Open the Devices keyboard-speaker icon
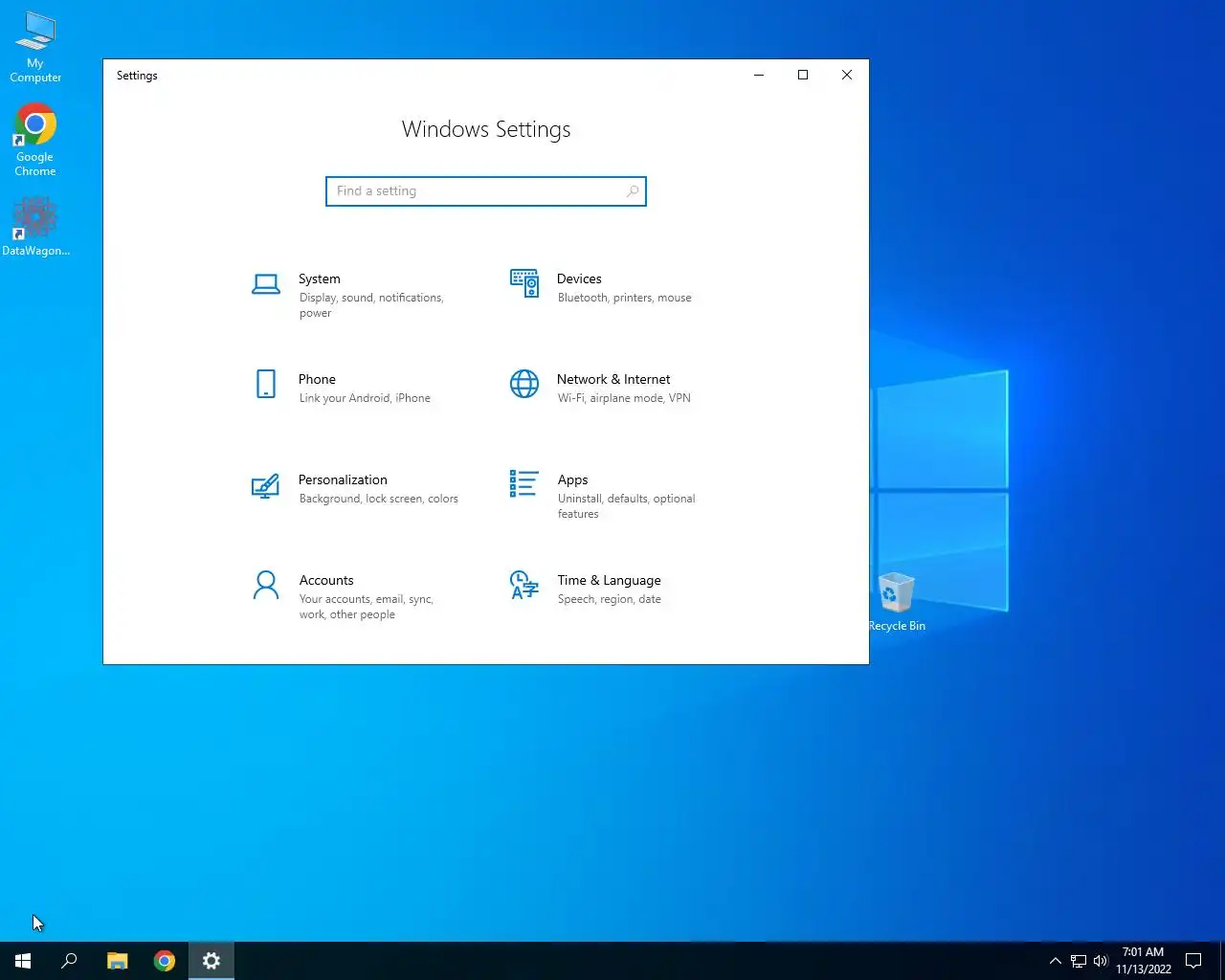 524,283
